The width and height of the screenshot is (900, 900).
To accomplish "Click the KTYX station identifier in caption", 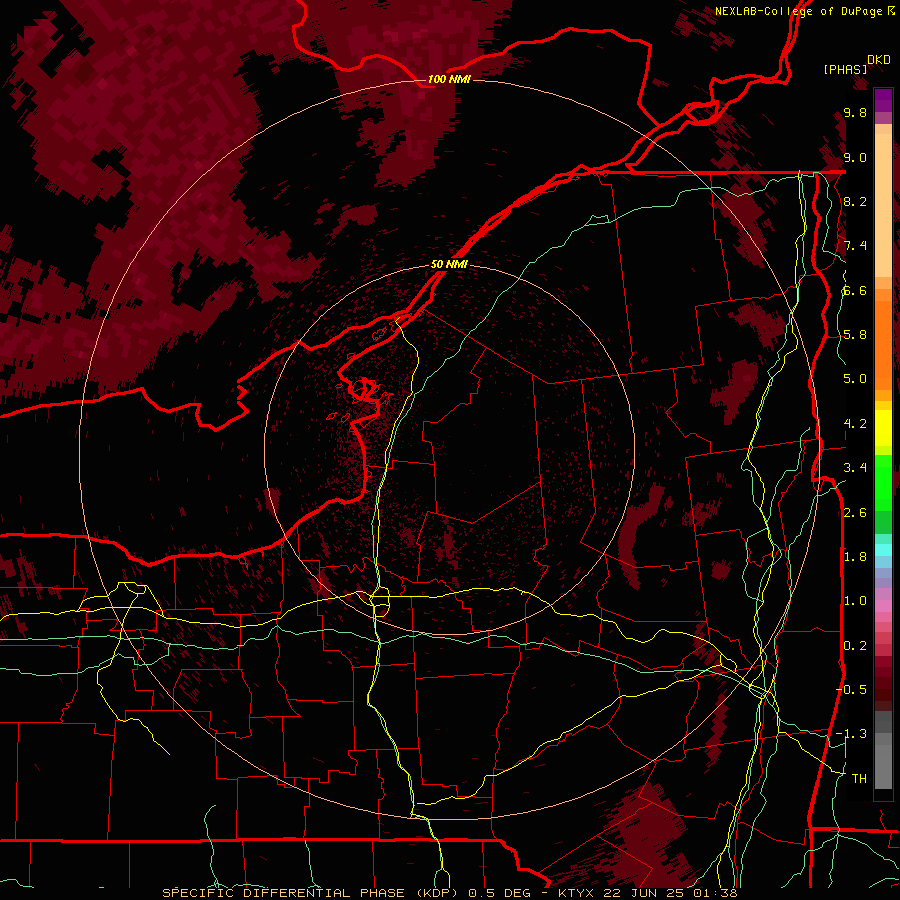I will pos(578,893).
